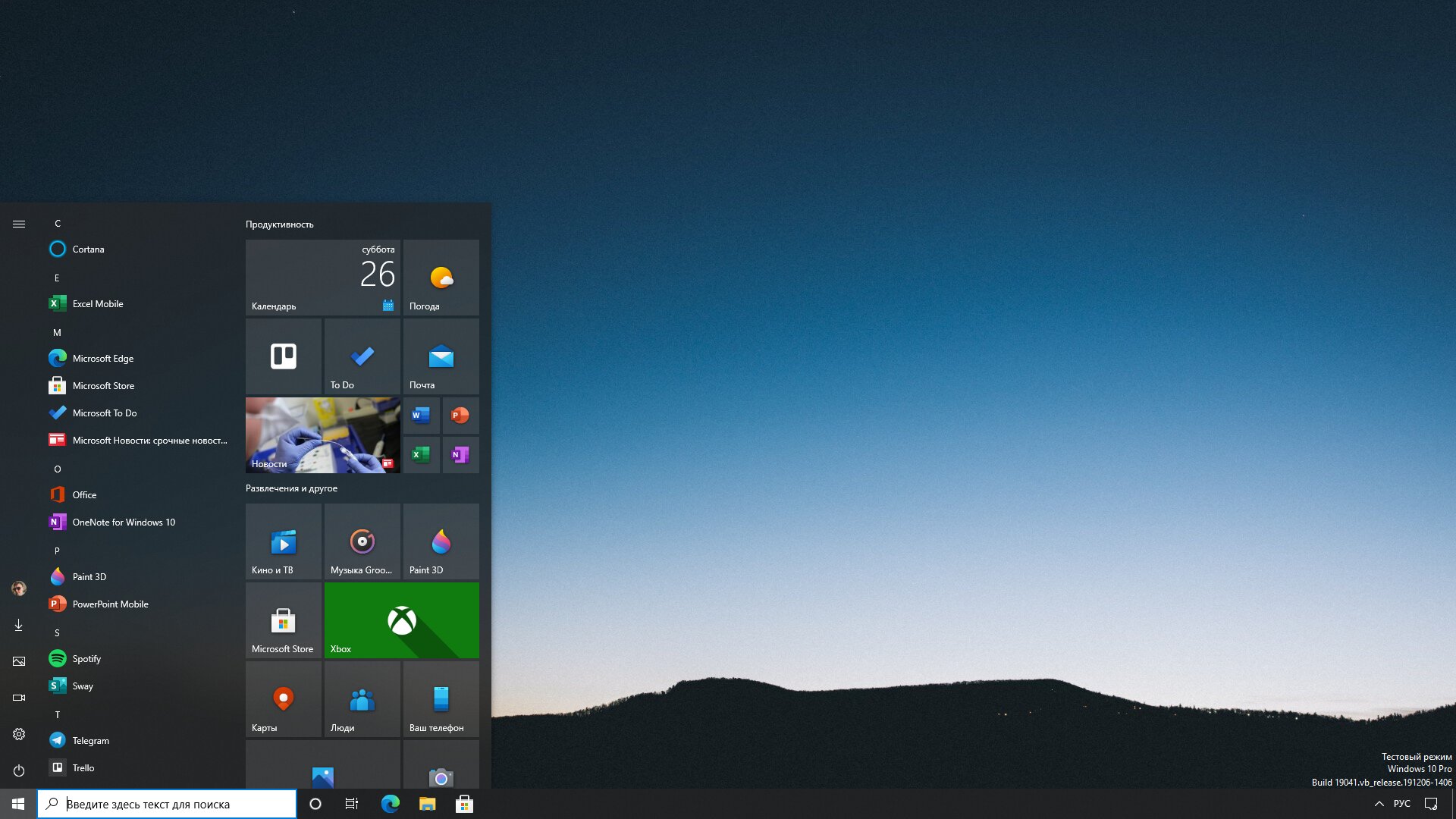
Task: Open the Музыка Groove tile
Action: 362,541
